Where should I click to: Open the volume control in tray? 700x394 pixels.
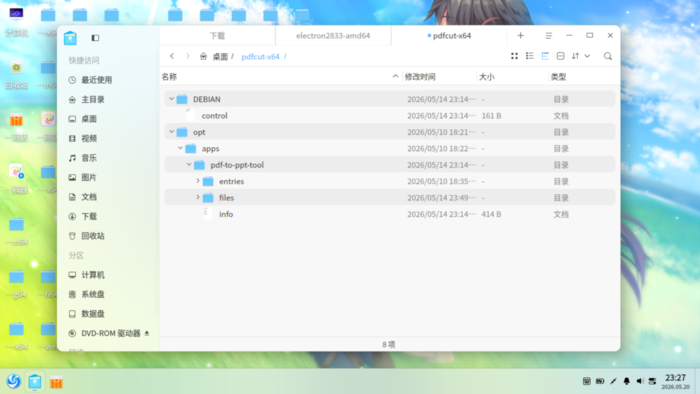tap(639, 381)
